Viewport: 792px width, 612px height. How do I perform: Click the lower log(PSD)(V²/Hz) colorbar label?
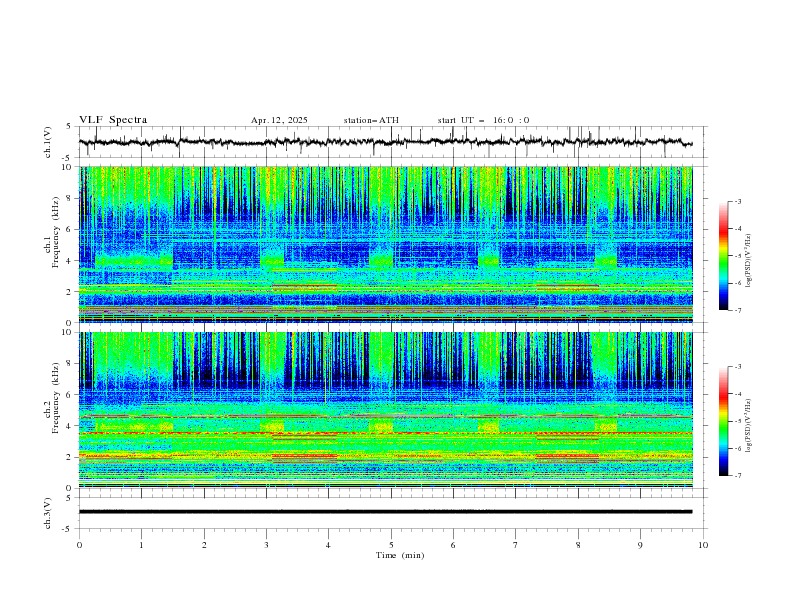point(749,425)
